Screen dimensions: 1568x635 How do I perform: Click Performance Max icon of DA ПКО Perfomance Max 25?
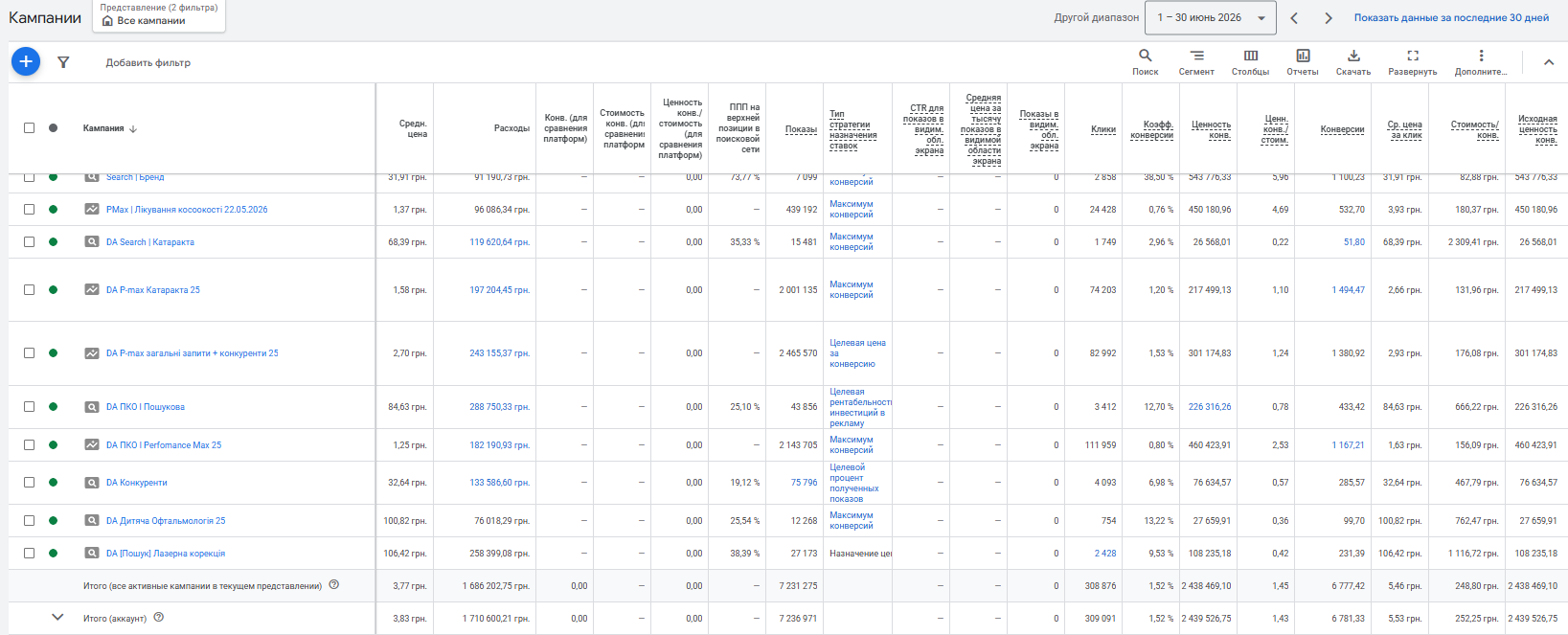(x=92, y=444)
